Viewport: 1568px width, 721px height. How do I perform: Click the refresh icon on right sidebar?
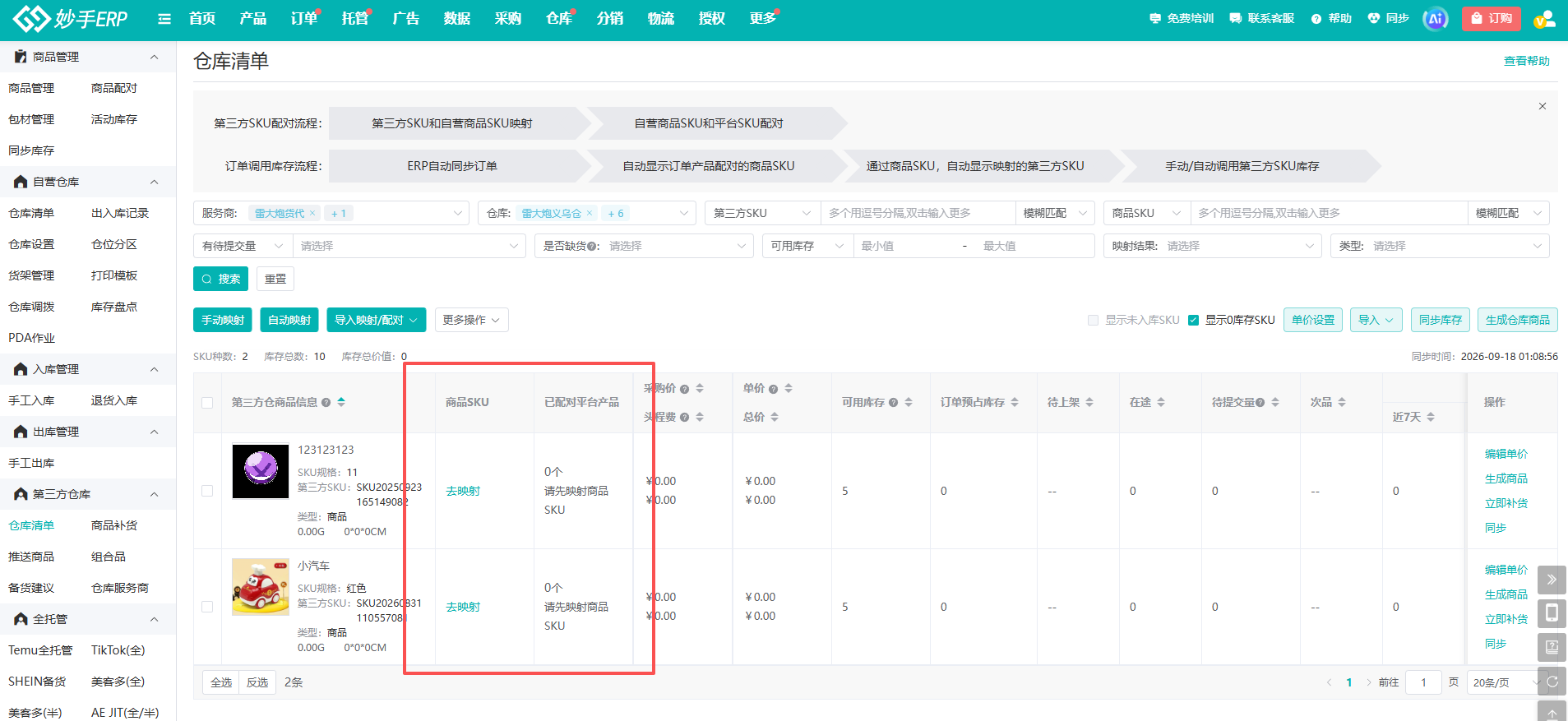(x=1552, y=682)
